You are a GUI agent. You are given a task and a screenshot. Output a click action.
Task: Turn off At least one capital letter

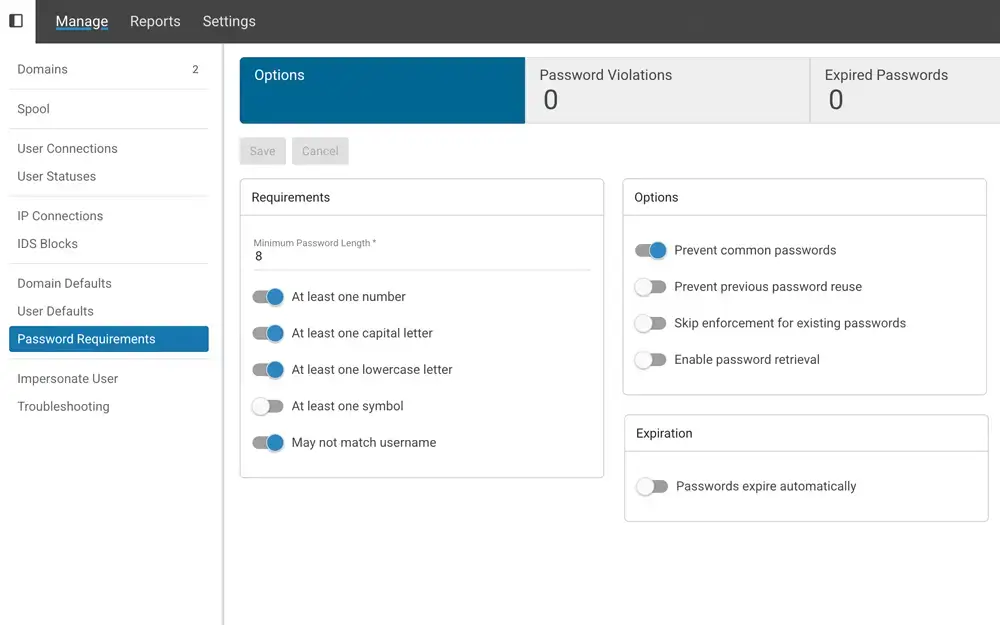[x=269, y=333]
